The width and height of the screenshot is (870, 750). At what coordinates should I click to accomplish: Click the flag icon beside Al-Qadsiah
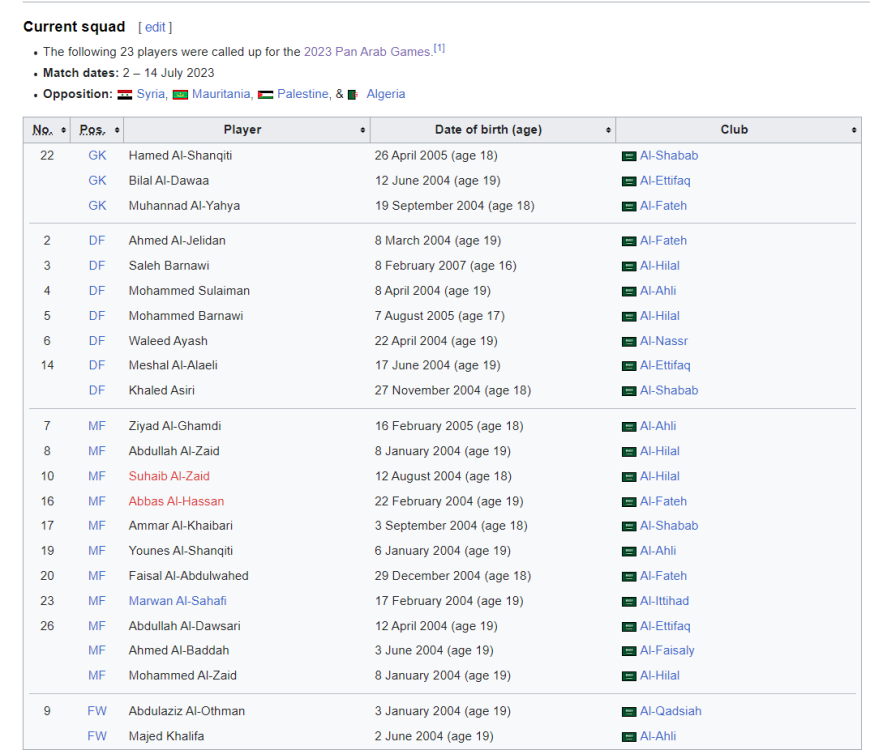[x=629, y=712]
